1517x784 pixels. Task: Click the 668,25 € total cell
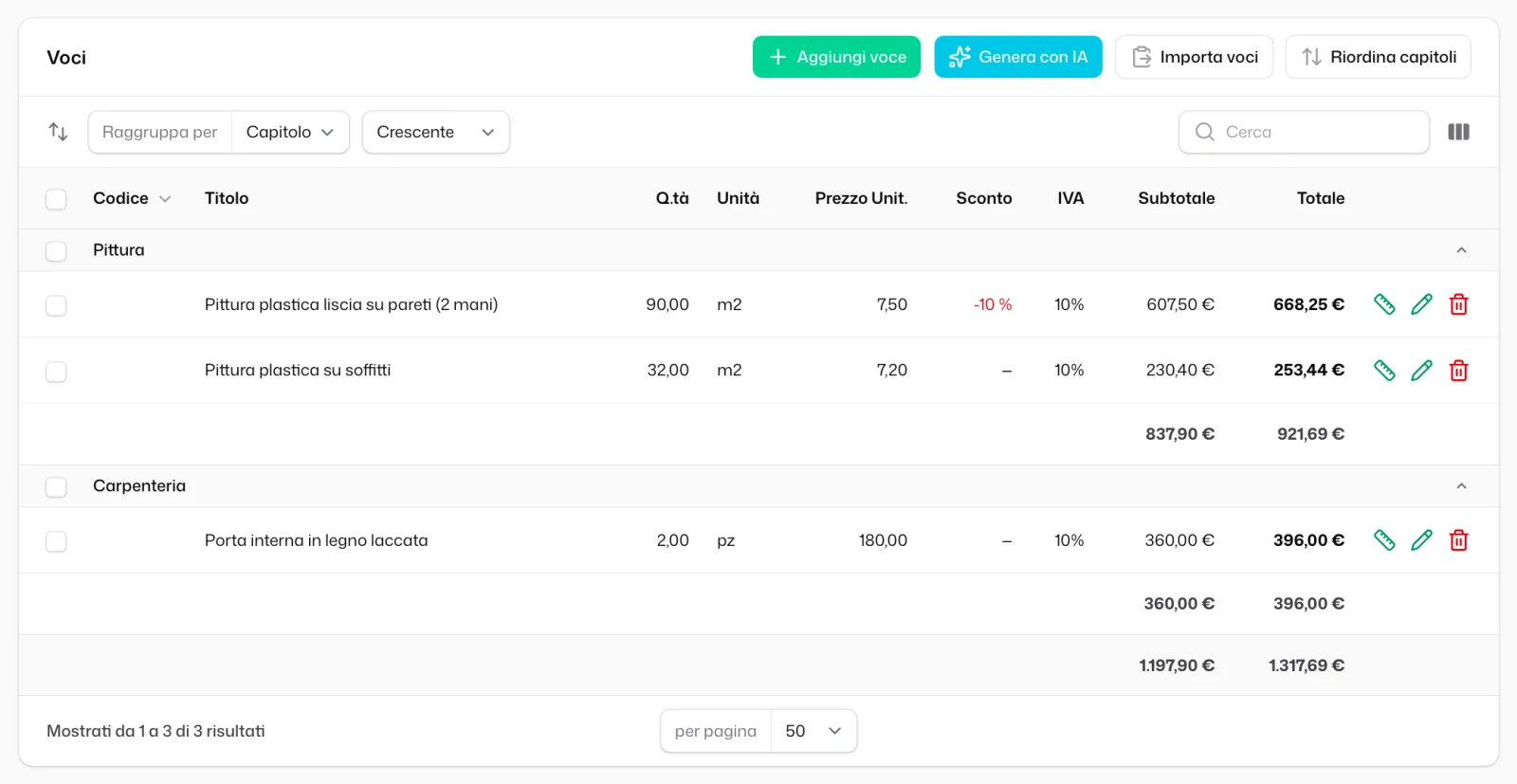coord(1308,304)
